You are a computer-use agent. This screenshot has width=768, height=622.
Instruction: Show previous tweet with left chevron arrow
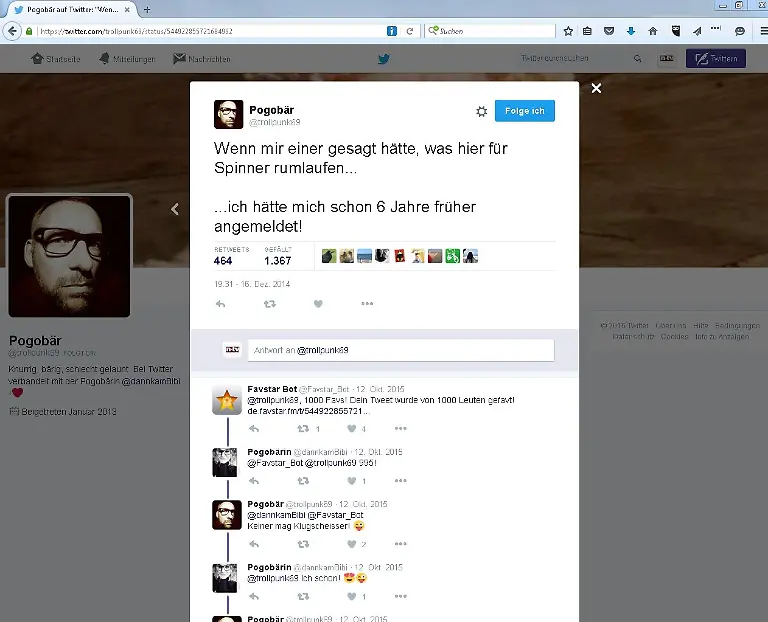point(175,209)
